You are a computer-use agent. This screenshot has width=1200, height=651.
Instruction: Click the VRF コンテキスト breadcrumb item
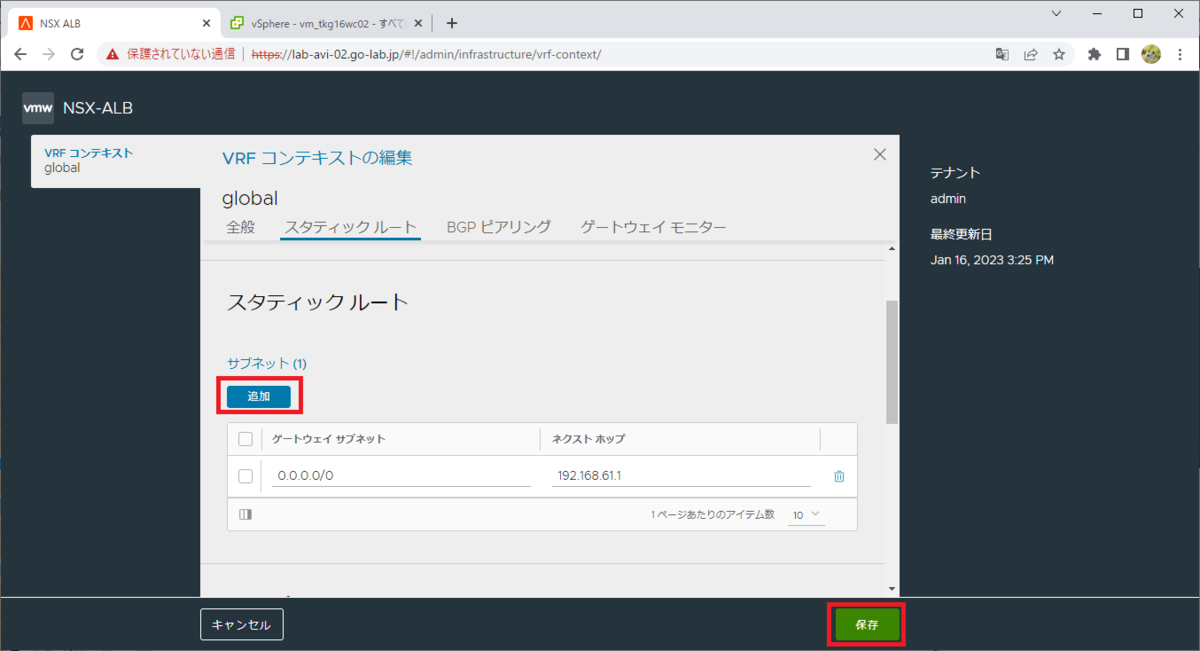click(x=89, y=153)
